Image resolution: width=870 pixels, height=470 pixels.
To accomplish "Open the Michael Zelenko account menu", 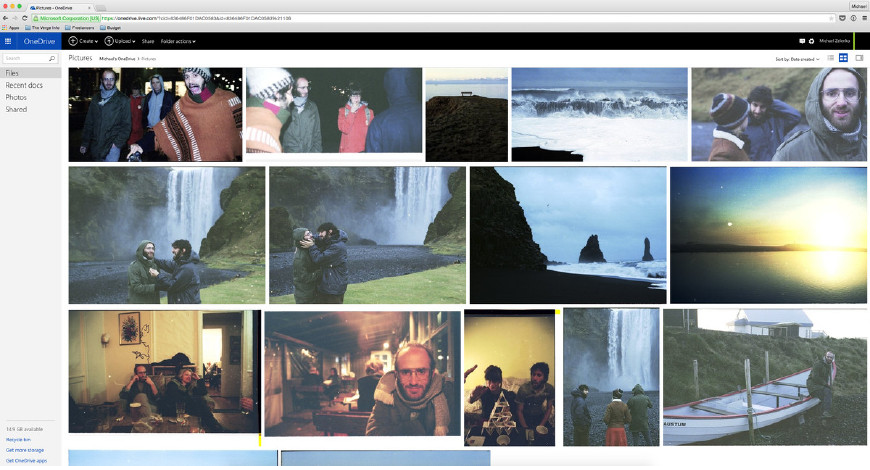I will click(x=834, y=41).
